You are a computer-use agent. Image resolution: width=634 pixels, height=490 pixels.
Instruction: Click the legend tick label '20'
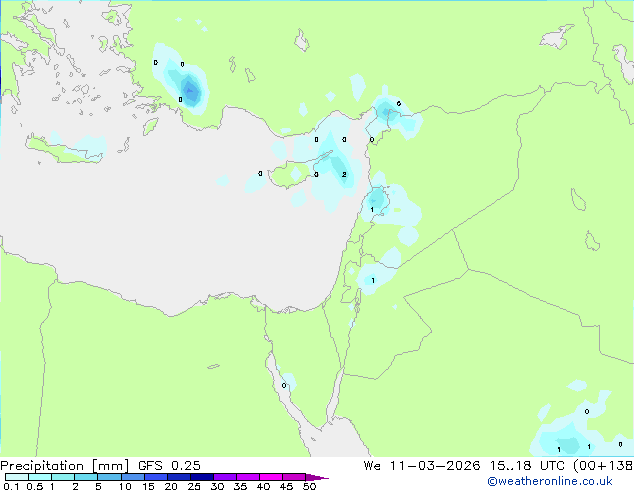point(171,486)
